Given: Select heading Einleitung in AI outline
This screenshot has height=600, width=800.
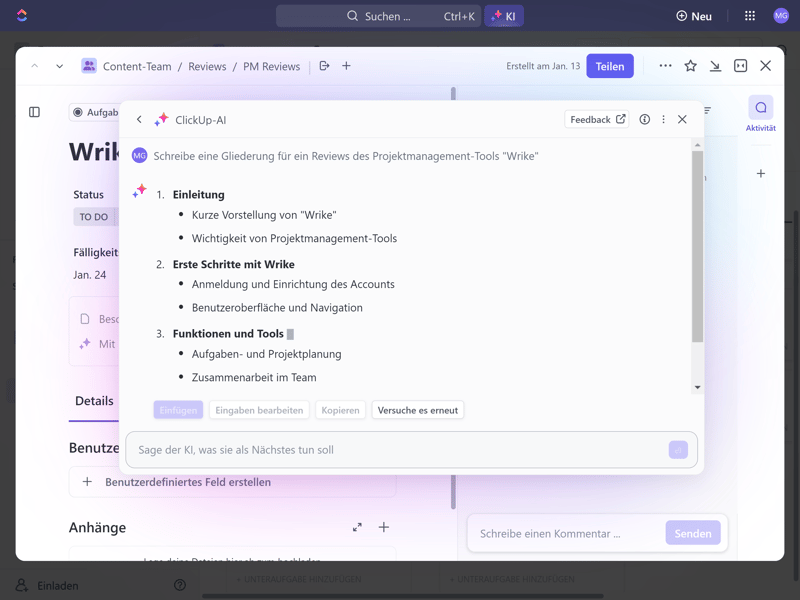Looking at the screenshot, I should click(198, 195).
